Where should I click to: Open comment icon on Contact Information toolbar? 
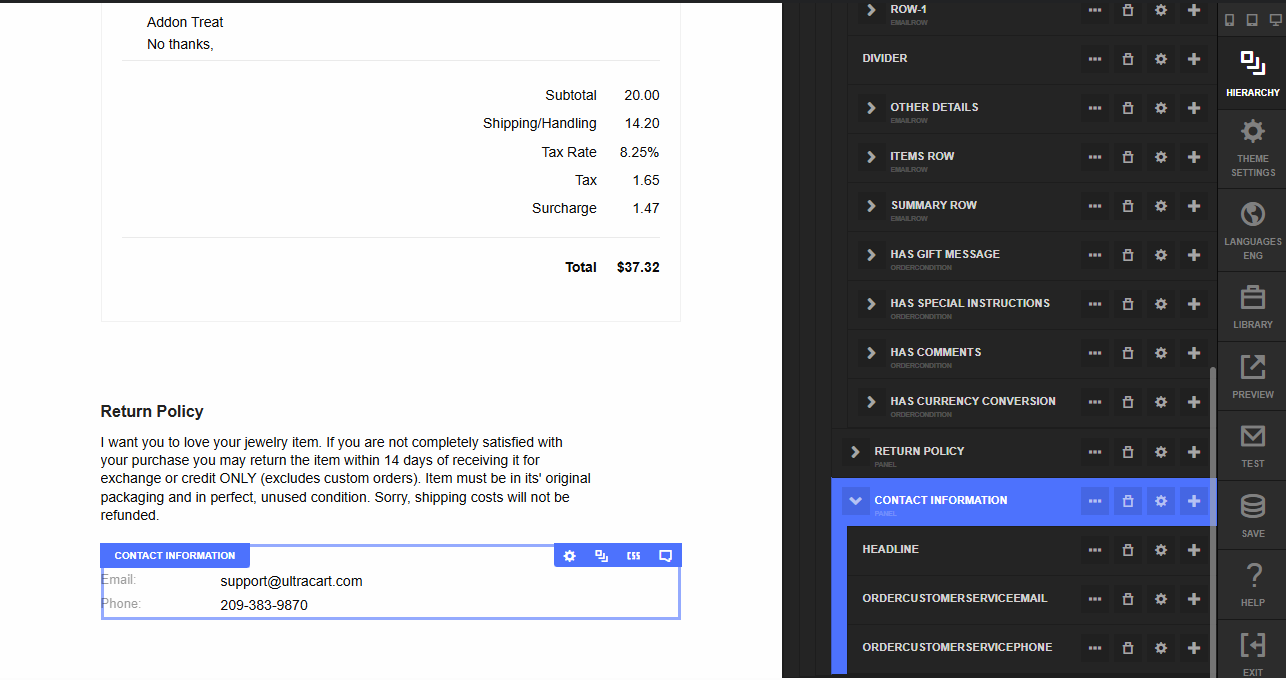pos(665,556)
